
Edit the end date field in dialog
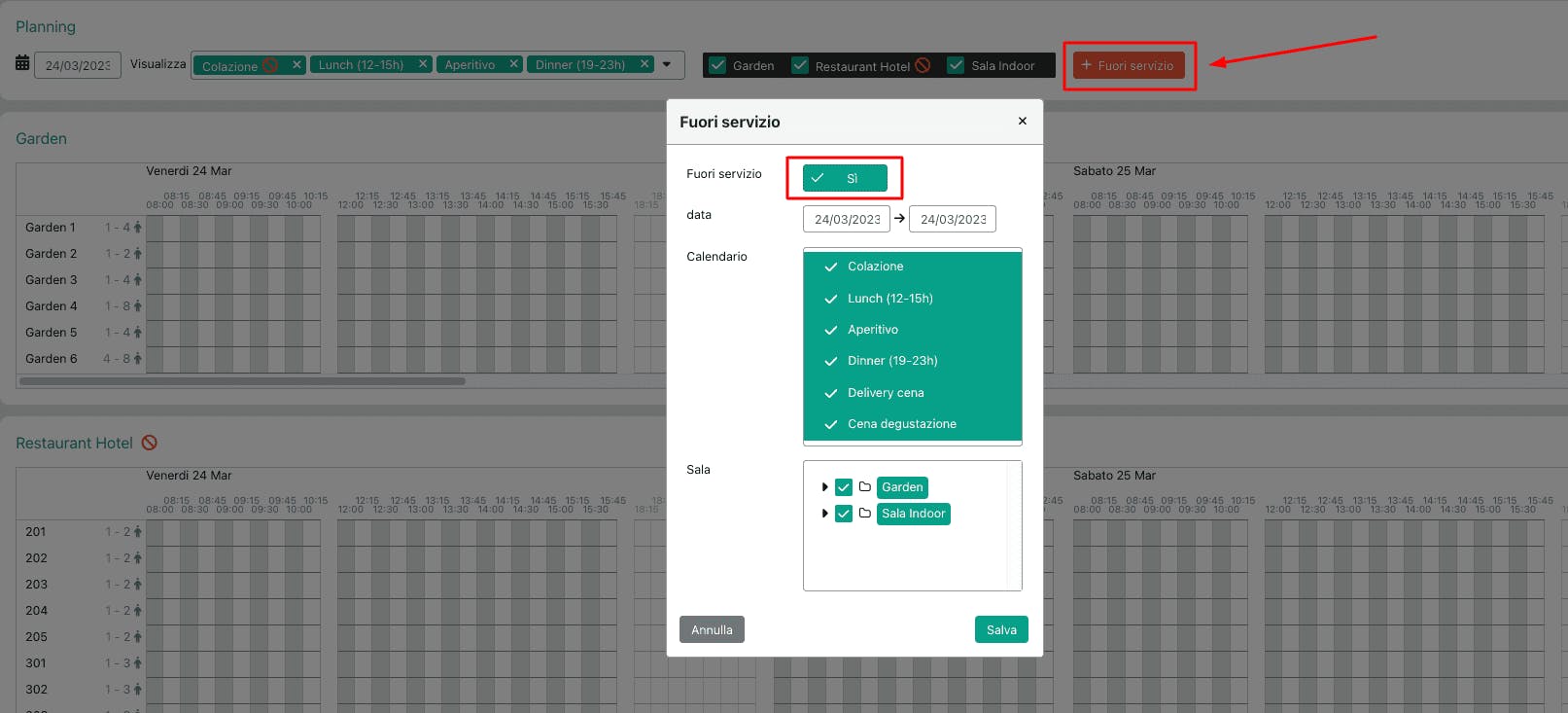[953, 219]
